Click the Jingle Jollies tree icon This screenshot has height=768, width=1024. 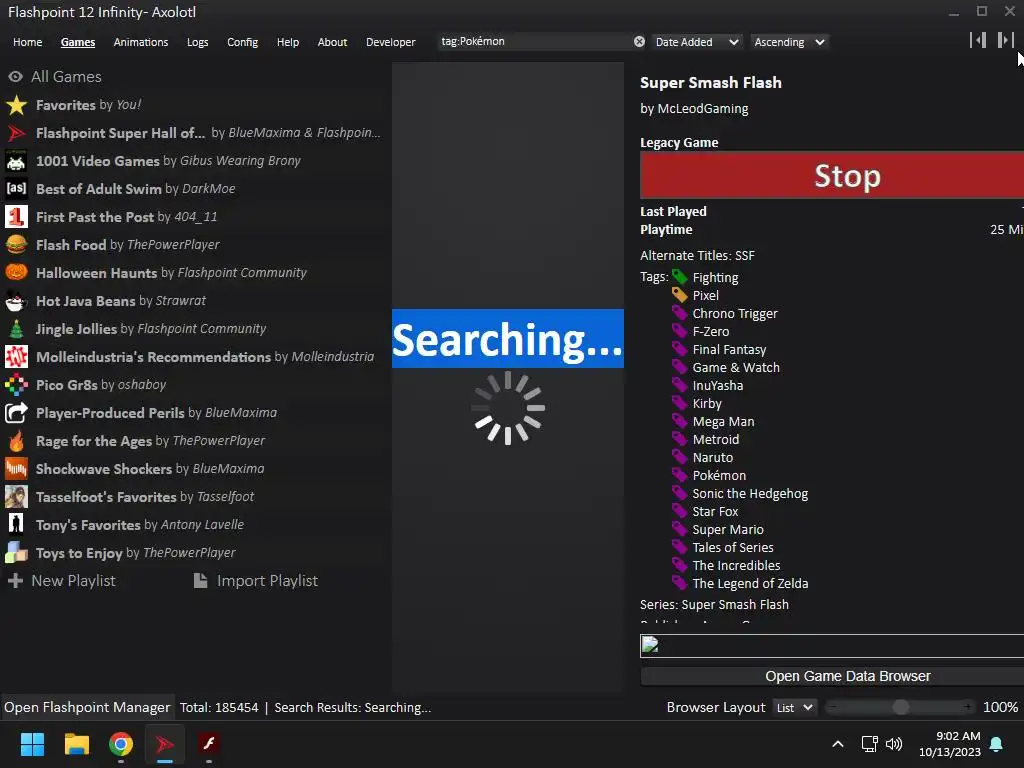tap(16, 329)
